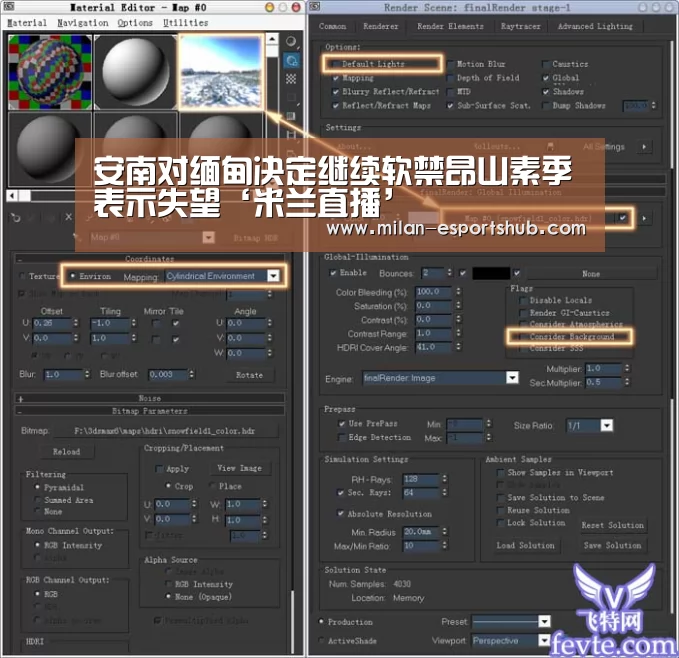Click the Reset Solution button
This screenshot has height=658, width=679.
pyautogui.click(x=612, y=525)
